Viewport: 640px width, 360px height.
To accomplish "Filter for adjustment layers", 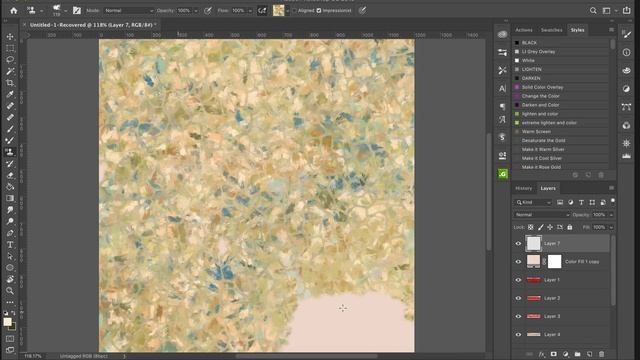I will click(x=571, y=202).
